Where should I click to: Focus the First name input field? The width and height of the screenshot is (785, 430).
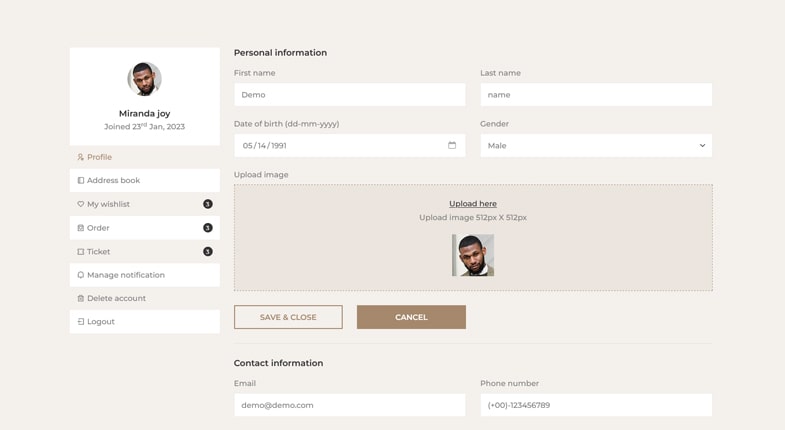click(x=349, y=95)
